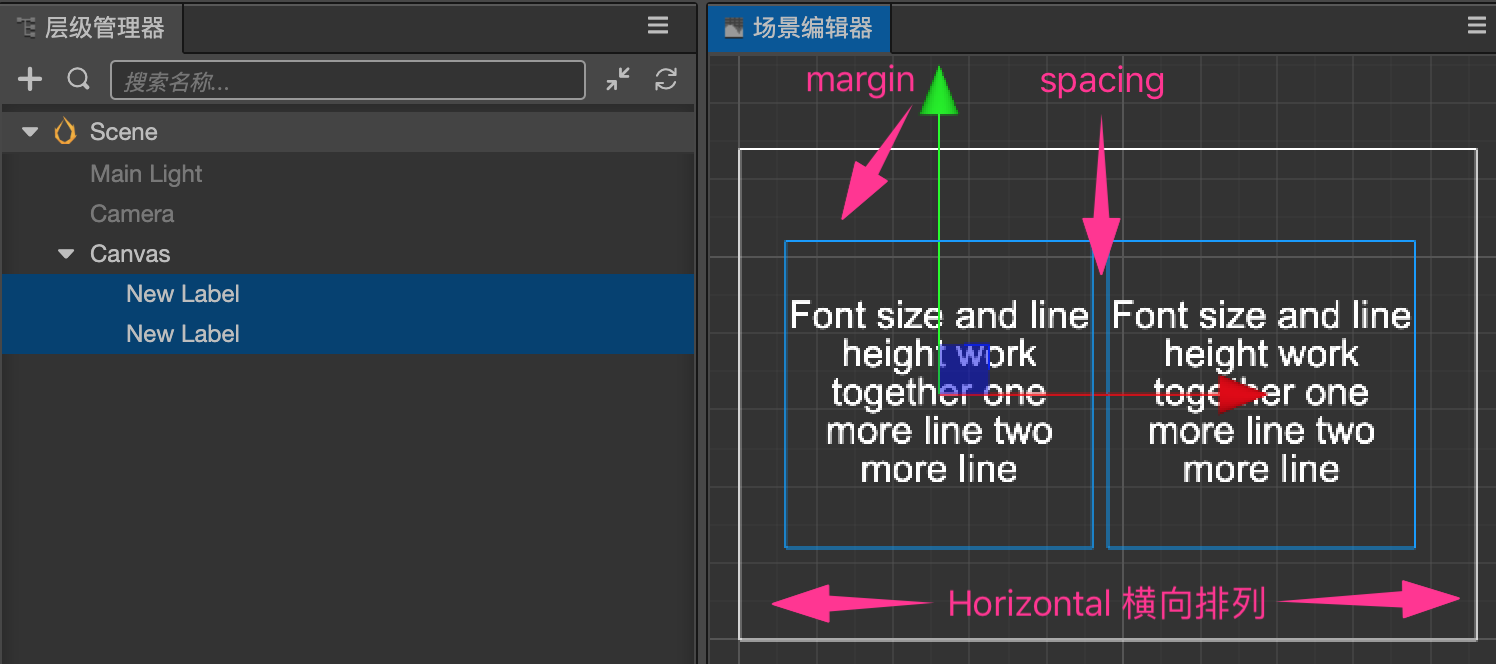The image size is (1496, 664).
Task: Switch to the 场景编辑器 tab
Action: coord(799,28)
